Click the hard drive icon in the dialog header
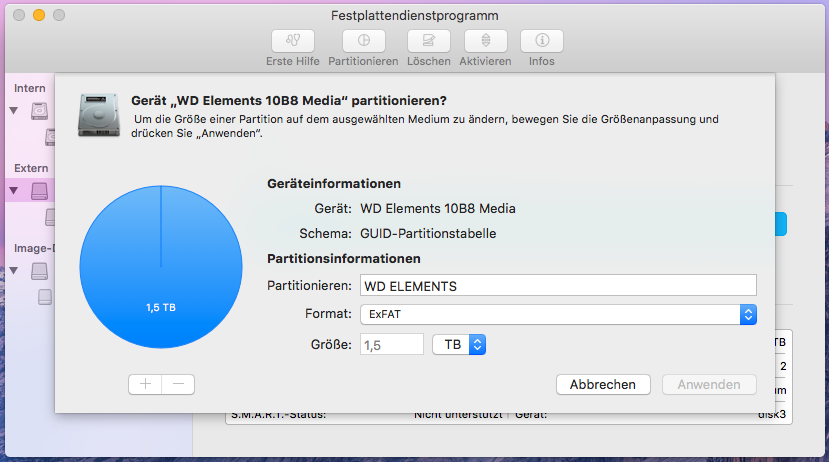829x462 pixels. click(99, 115)
